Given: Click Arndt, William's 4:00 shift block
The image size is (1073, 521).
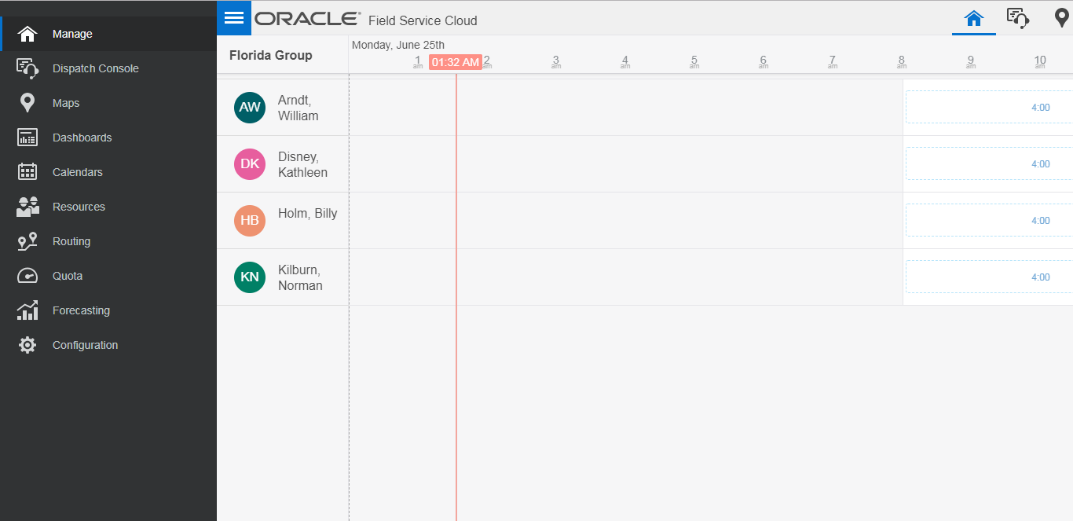Looking at the screenshot, I should click(987, 107).
